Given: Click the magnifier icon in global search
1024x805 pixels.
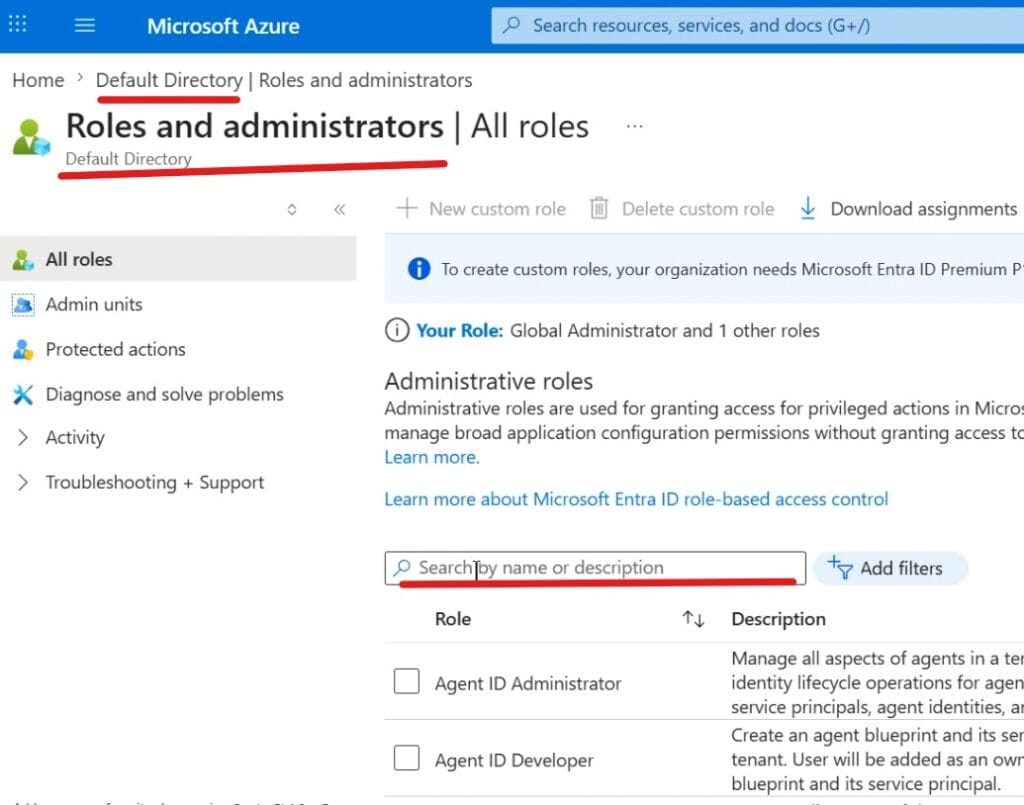Looking at the screenshot, I should point(511,25).
